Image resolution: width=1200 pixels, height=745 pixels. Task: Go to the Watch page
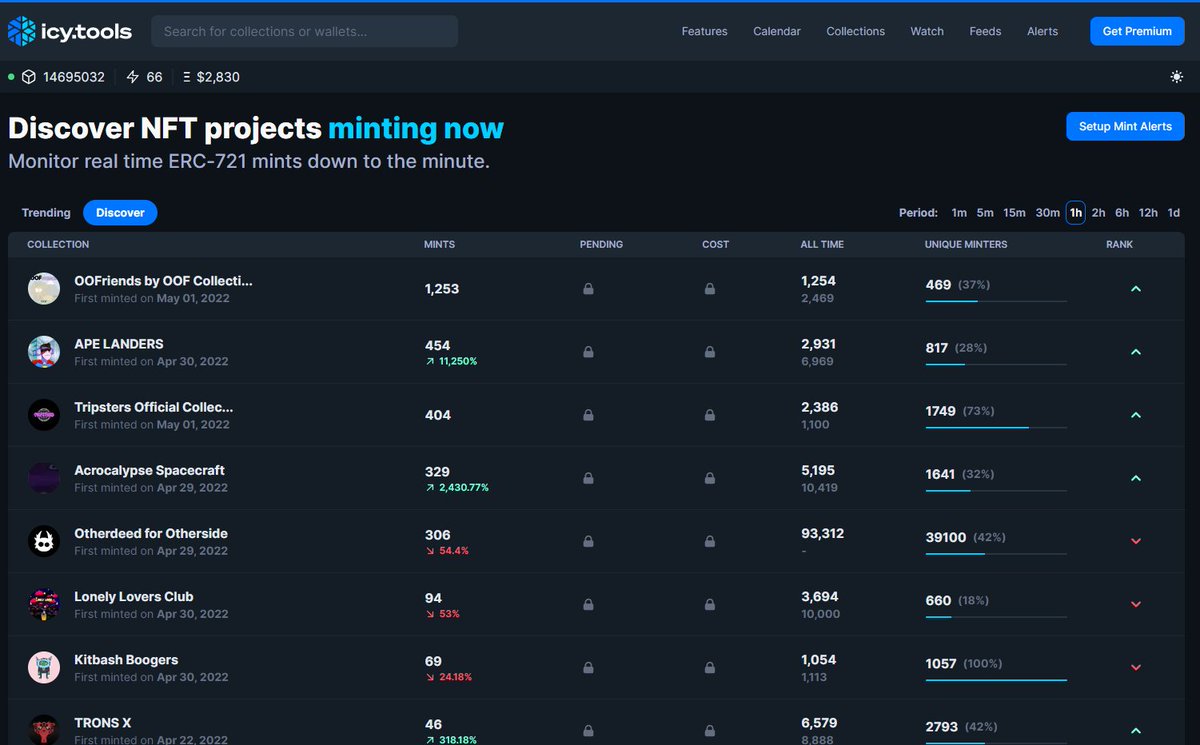(927, 31)
